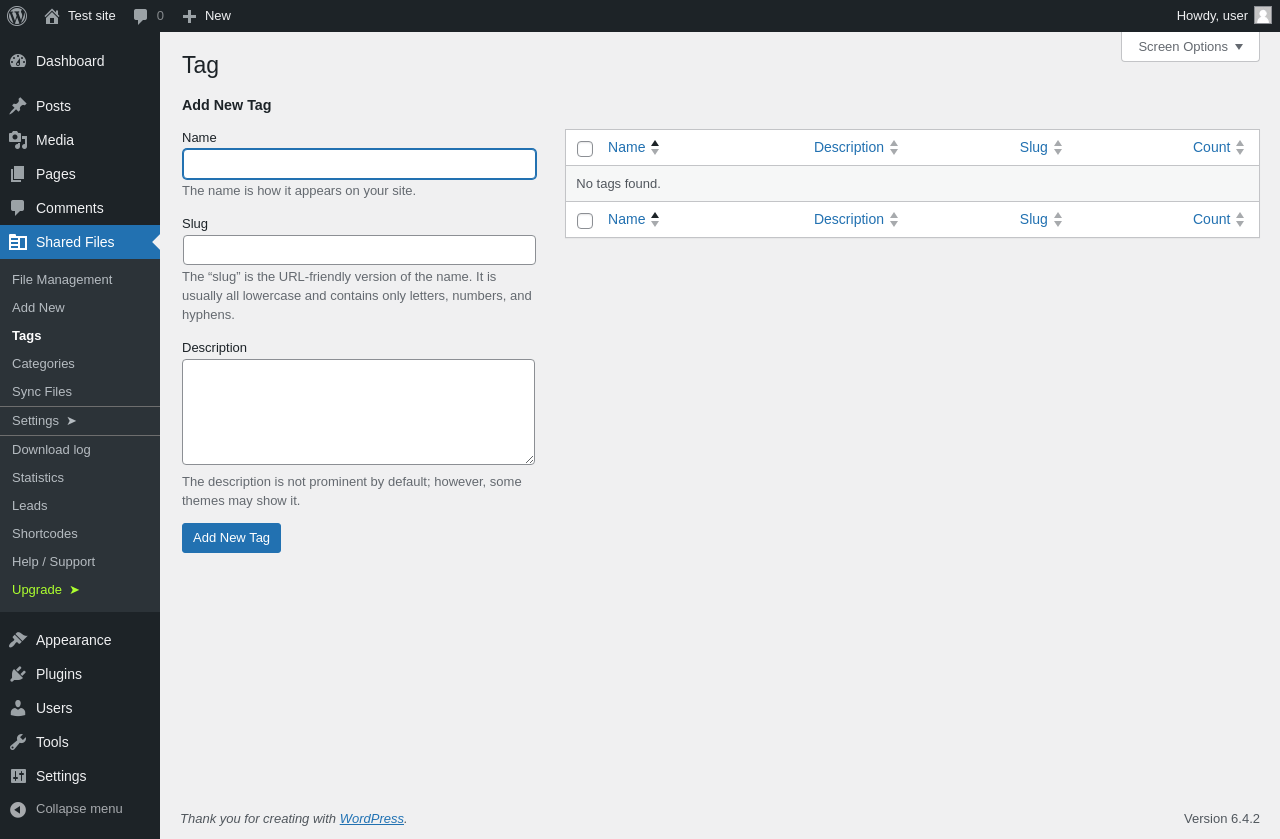The image size is (1280, 839).
Task: Sort tags by Slug column header
Action: (1034, 147)
